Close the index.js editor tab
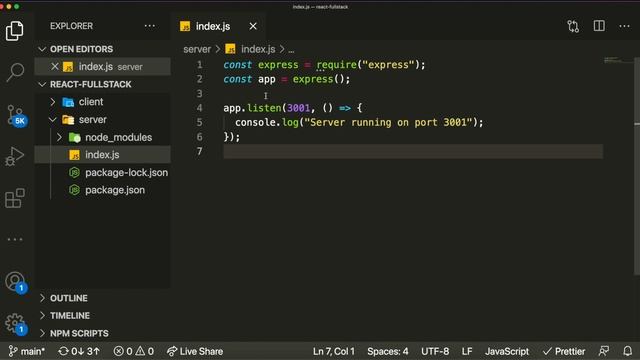Image resolution: width=640 pixels, height=360 pixels. [x=253, y=26]
